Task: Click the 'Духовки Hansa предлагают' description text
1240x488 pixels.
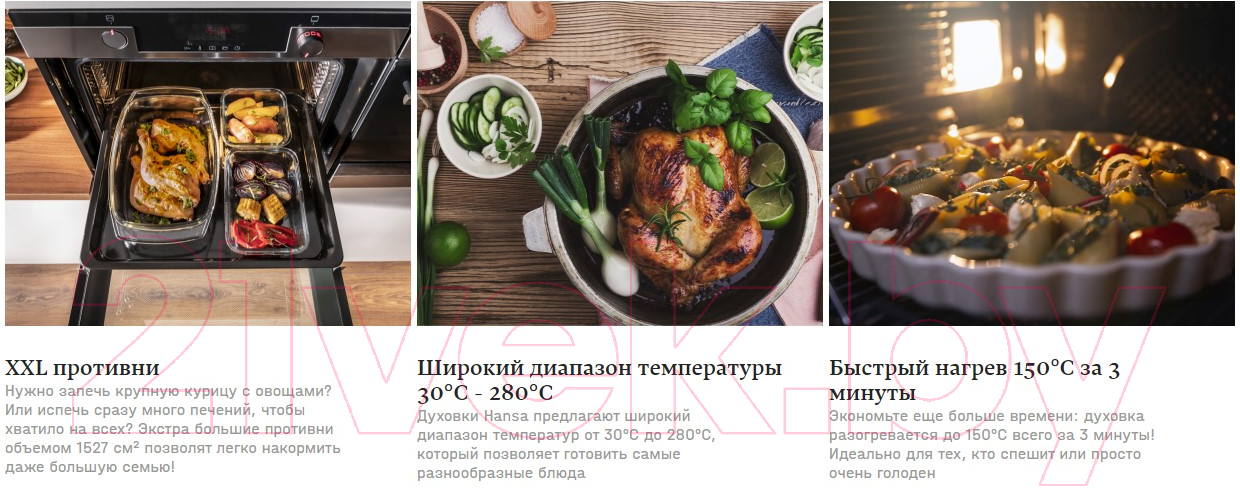Action: pyautogui.click(x=566, y=445)
